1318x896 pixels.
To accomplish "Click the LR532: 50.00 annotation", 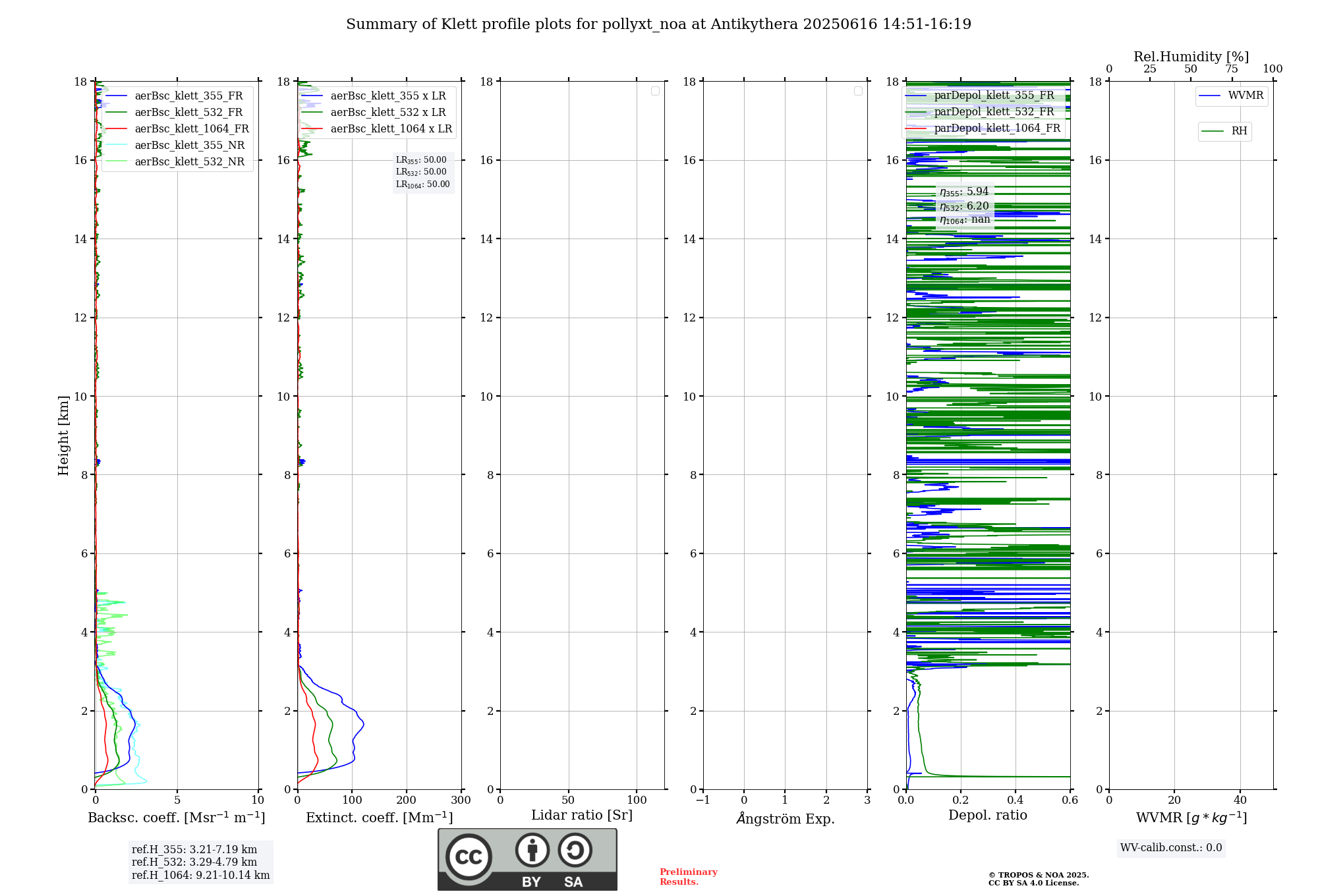I will (x=421, y=172).
